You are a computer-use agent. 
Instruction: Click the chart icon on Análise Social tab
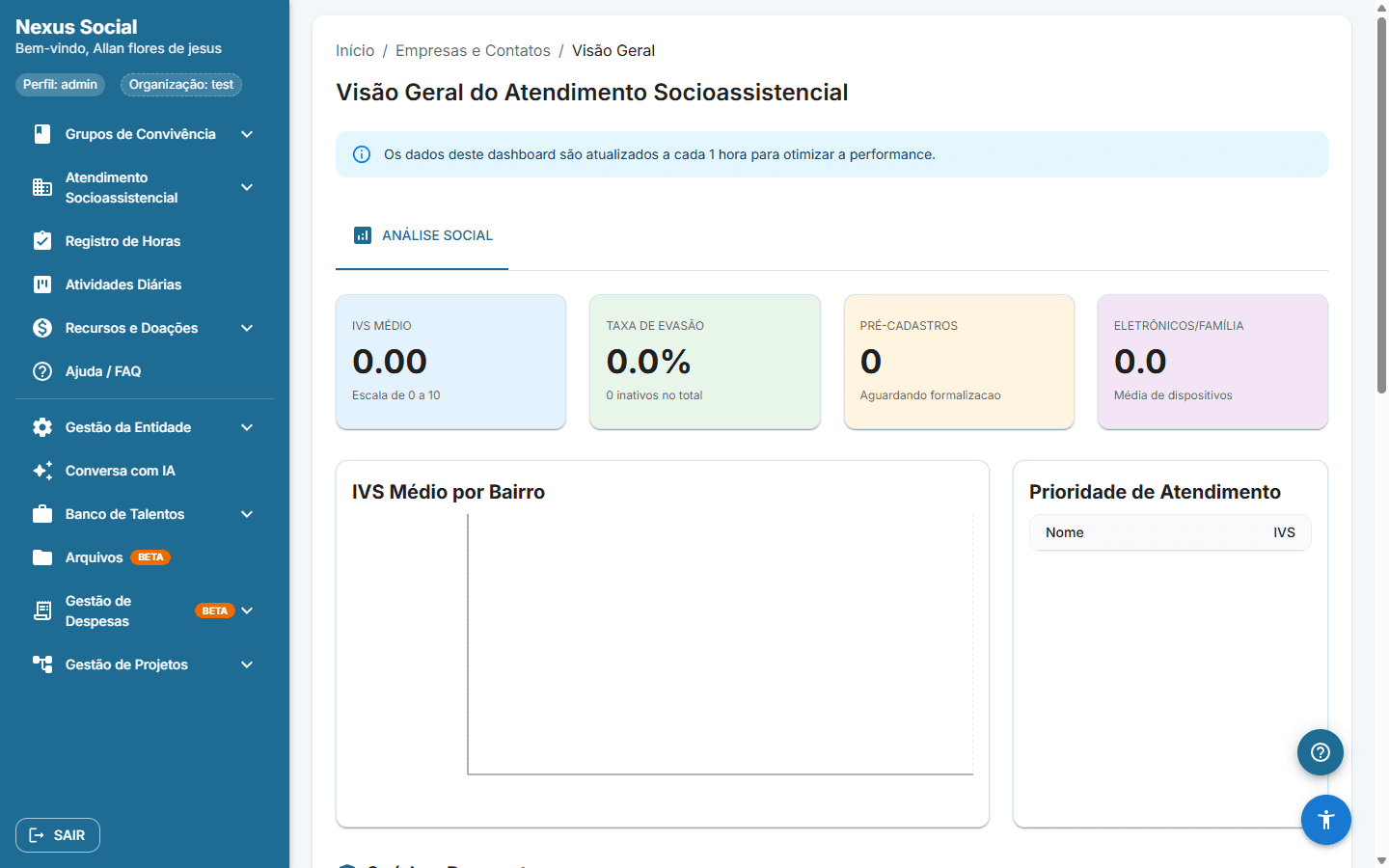pos(363,235)
